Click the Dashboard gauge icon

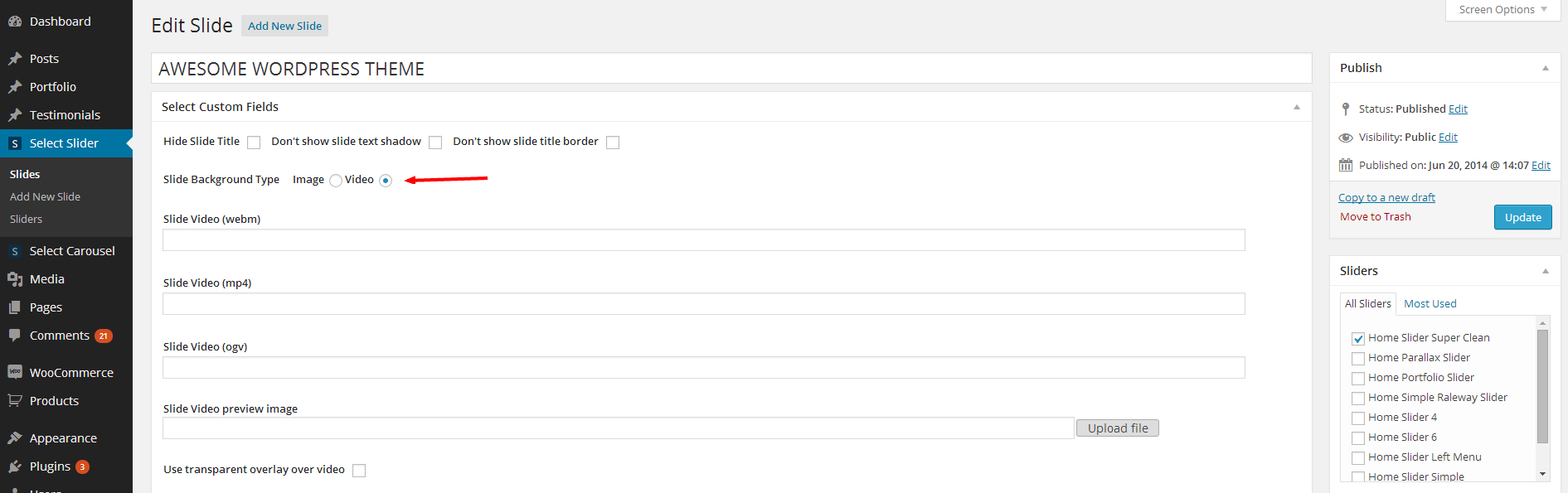point(15,22)
